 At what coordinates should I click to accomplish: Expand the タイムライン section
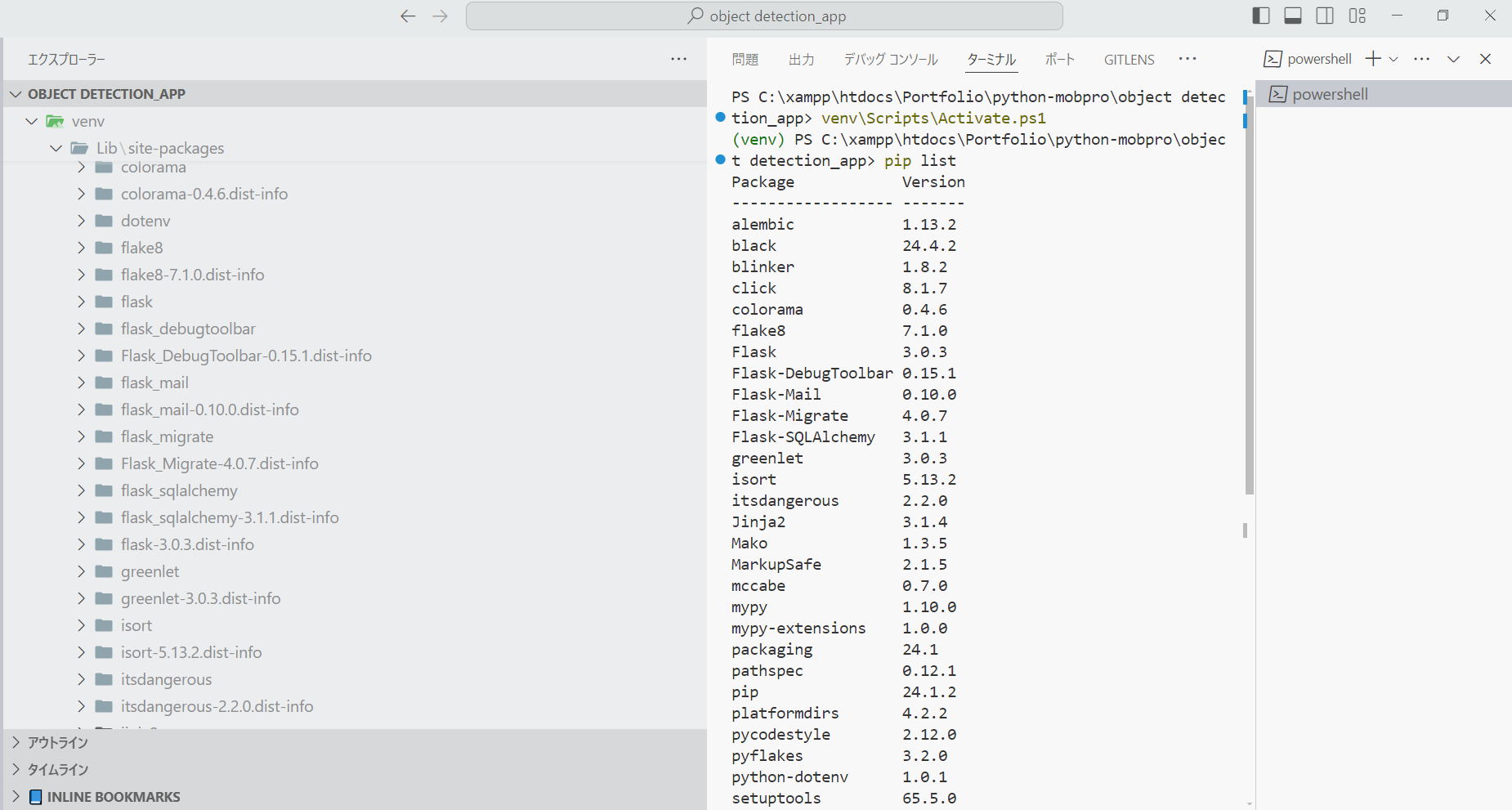[16, 769]
